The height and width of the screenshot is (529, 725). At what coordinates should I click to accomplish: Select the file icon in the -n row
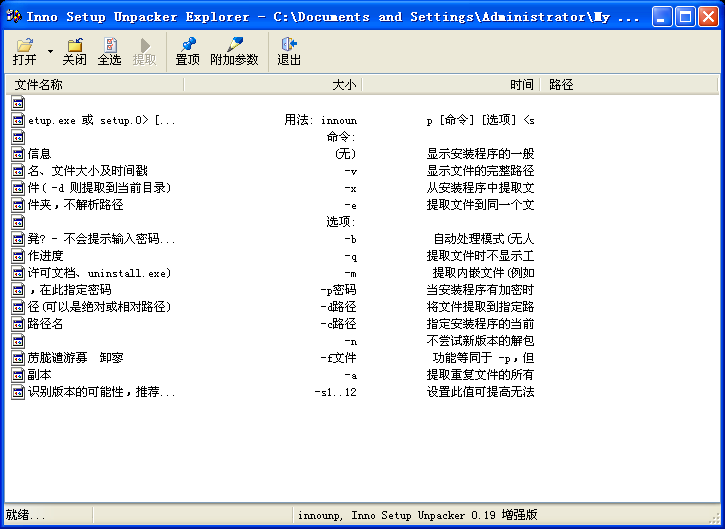pos(18,341)
